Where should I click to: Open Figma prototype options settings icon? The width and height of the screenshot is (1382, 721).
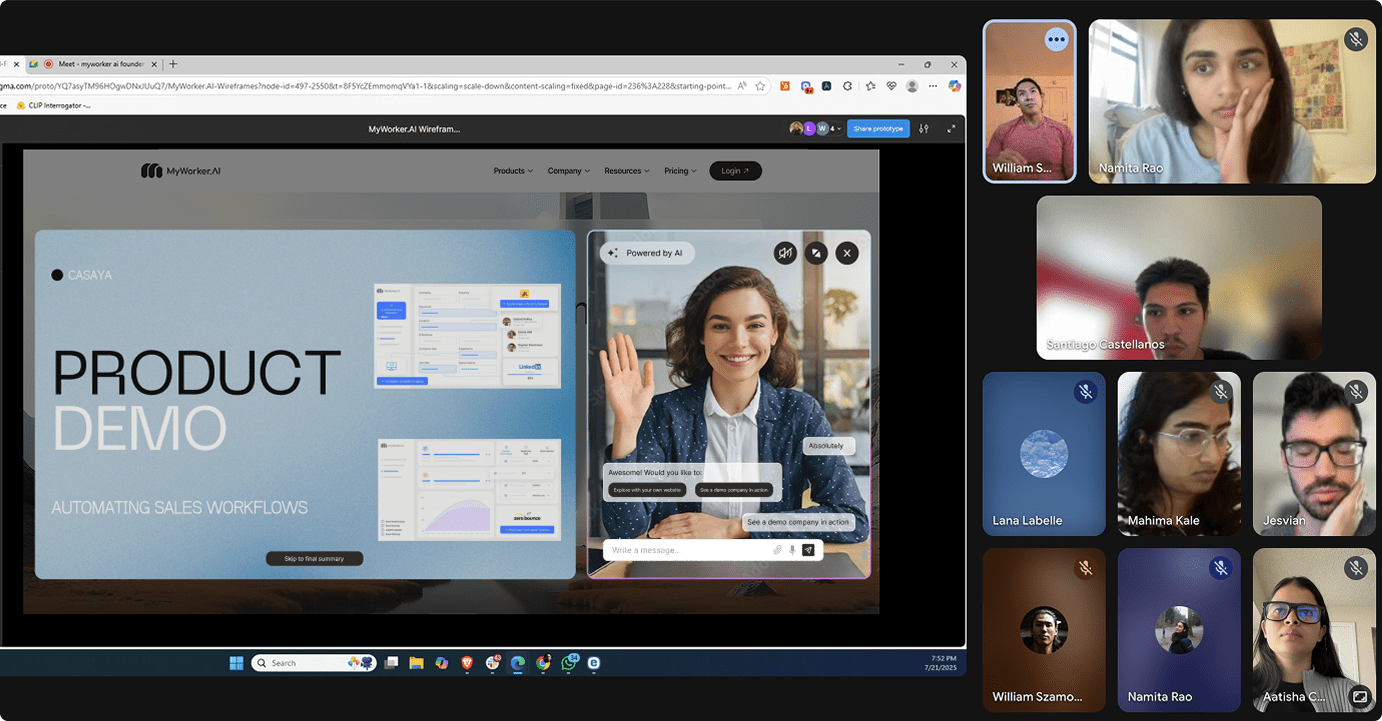click(x=924, y=128)
